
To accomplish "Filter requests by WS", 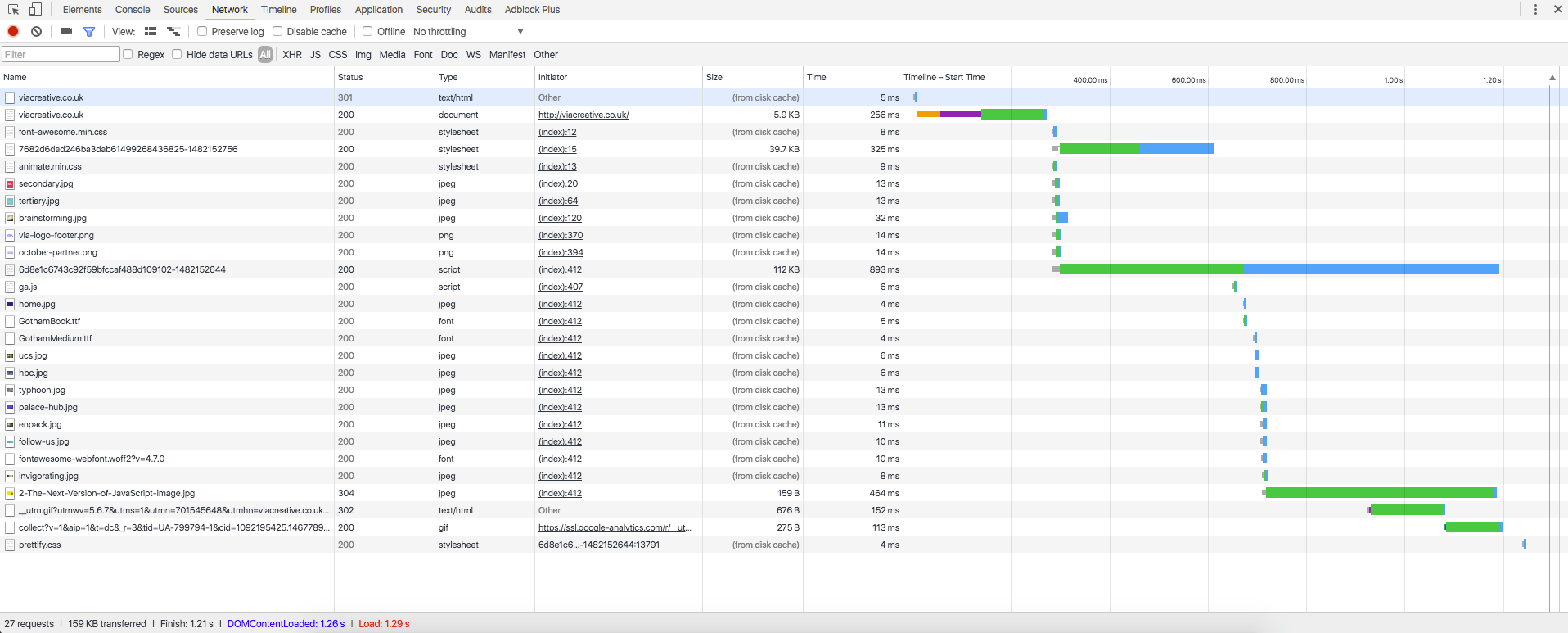I will point(474,55).
